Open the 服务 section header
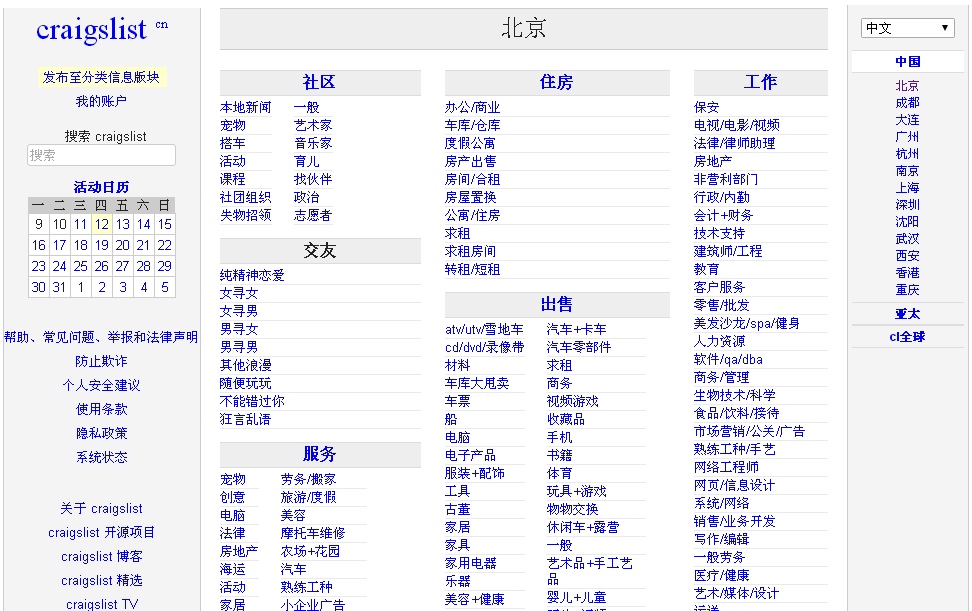972x611 pixels. pyautogui.click(x=319, y=454)
